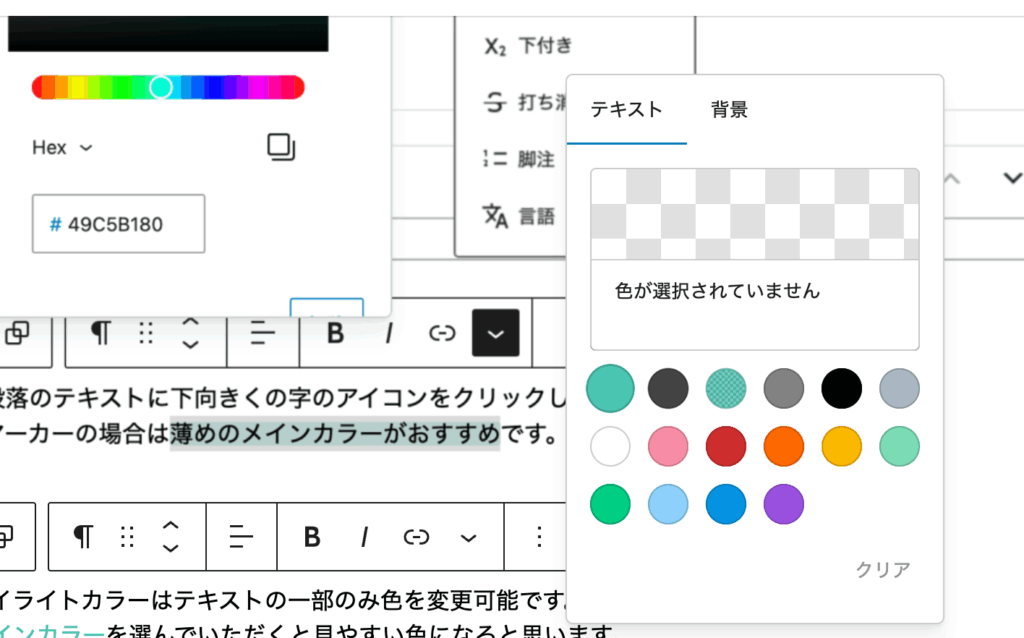The image size is (1024, 638).
Task: Open the Hex color format dropdown
Action: tap(62, 148)
